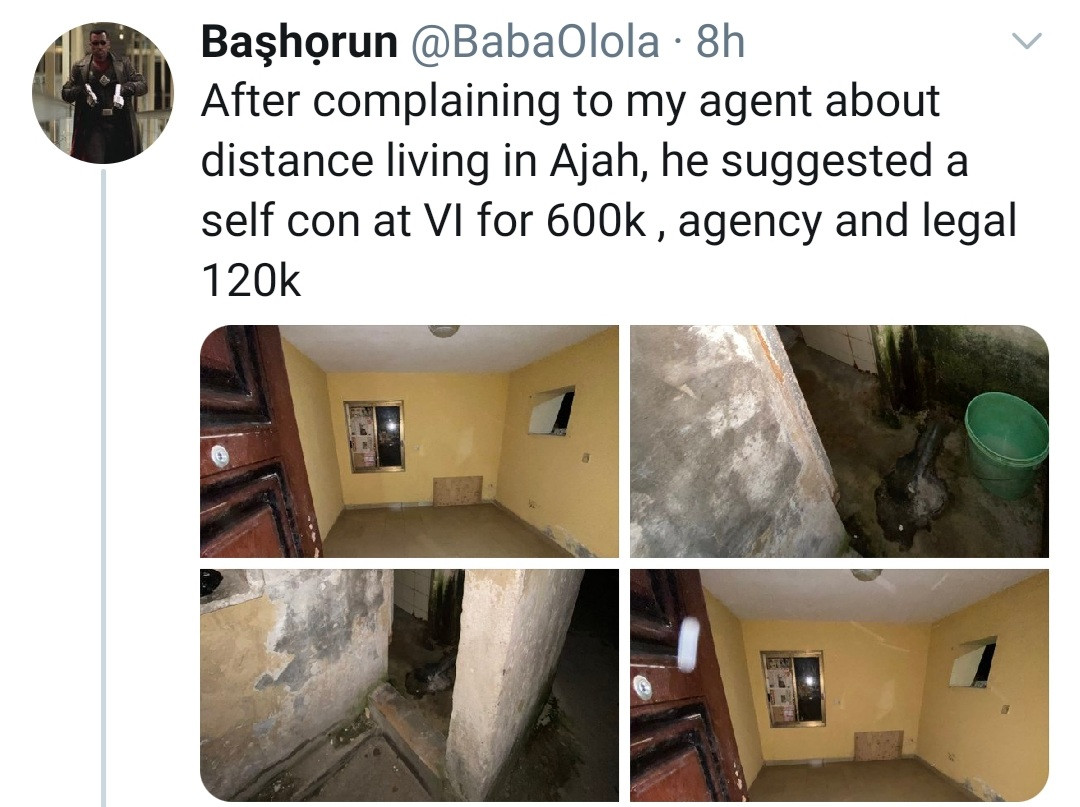Image resolution: width=1080 pixels, height=807 pixels.
Task: View the bottom-left cracked wall photo
Action: [409, 685]
